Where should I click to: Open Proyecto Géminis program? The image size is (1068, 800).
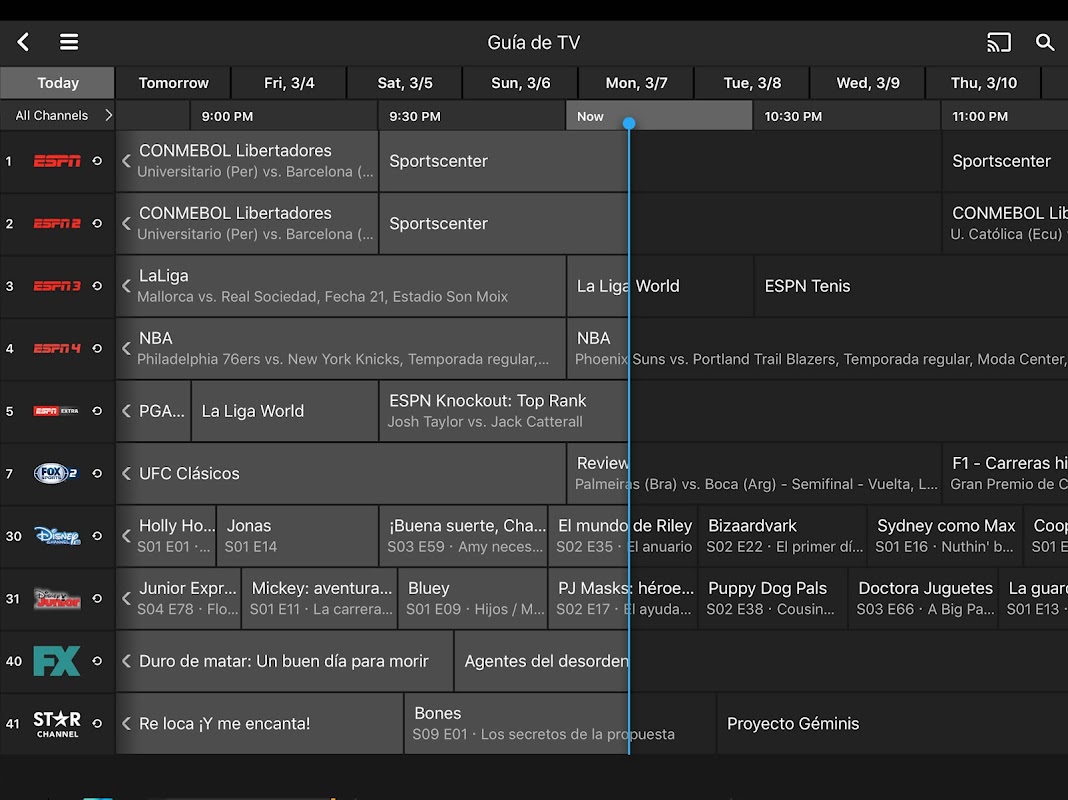(892, 724)
